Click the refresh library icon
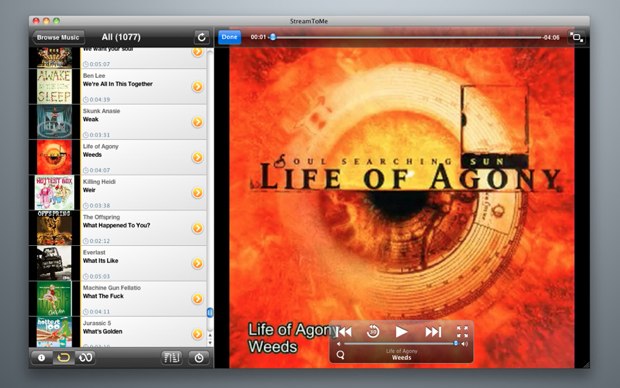The image size is (620, 388). pos(202,37)
